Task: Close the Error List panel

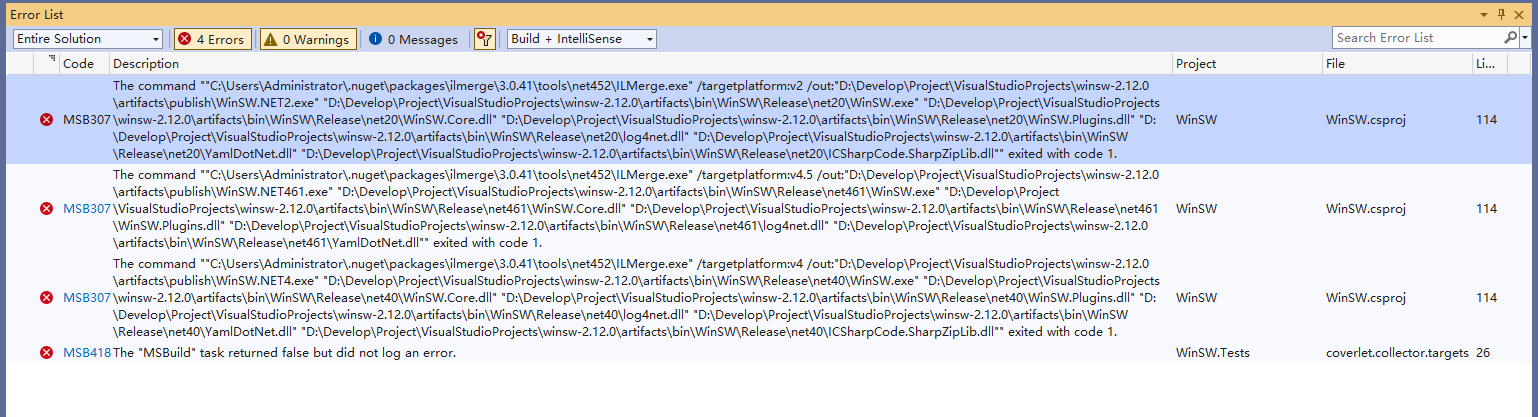Action: tap(1520, 13)
